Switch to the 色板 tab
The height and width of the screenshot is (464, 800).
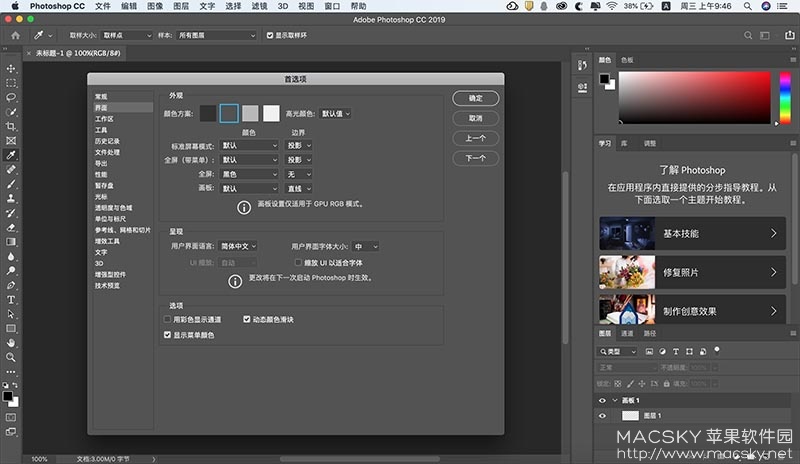(x=627, y=60)
